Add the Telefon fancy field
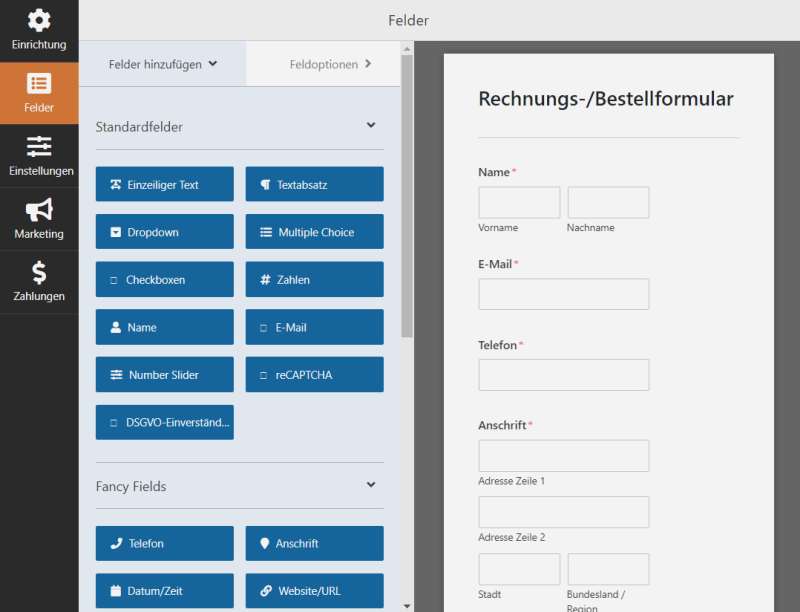Screen dimensions: 800x612 click(165, 544)
